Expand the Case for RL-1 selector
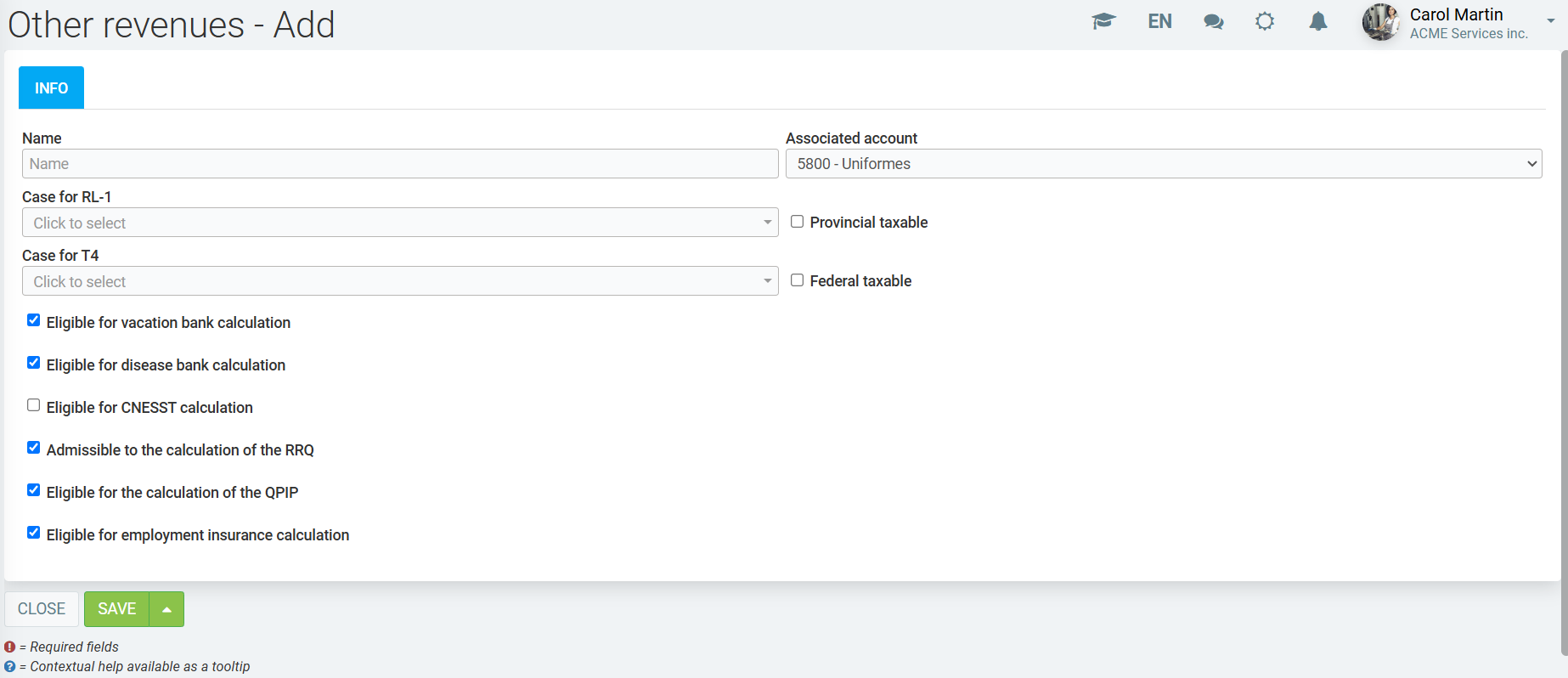 point(399,223)
